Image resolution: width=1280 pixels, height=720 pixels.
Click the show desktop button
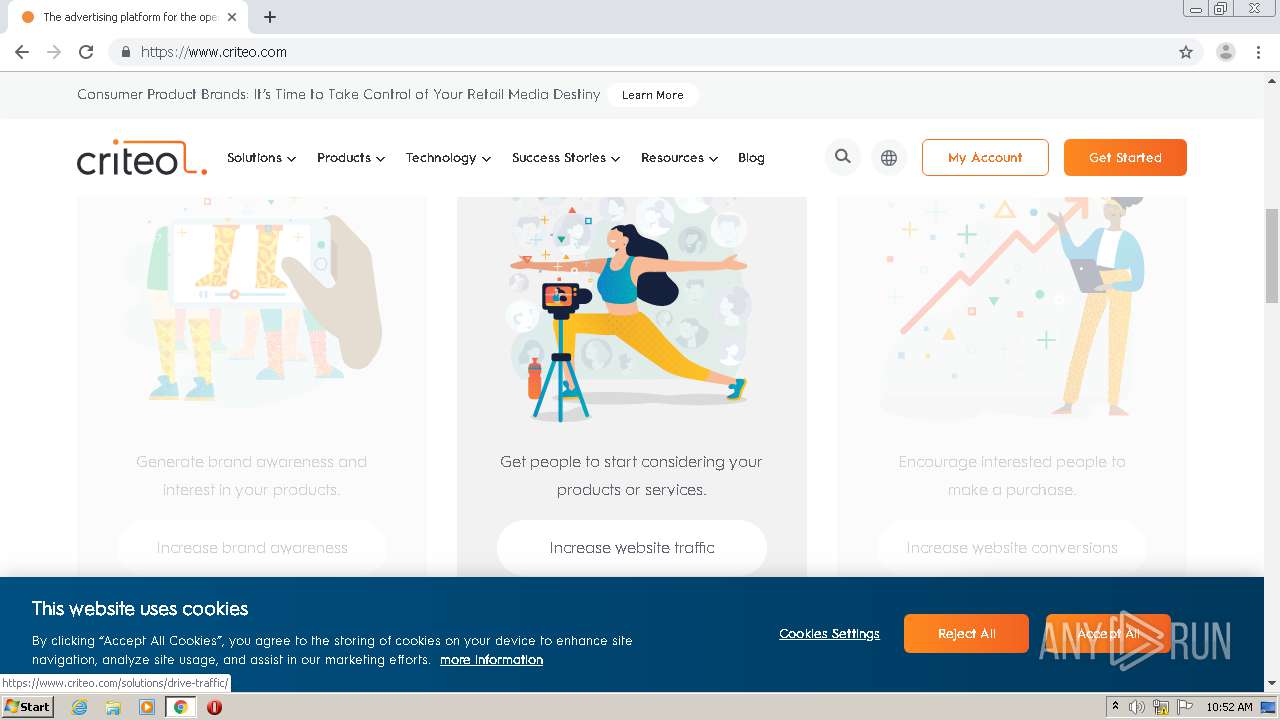[x=1270, y=707]
